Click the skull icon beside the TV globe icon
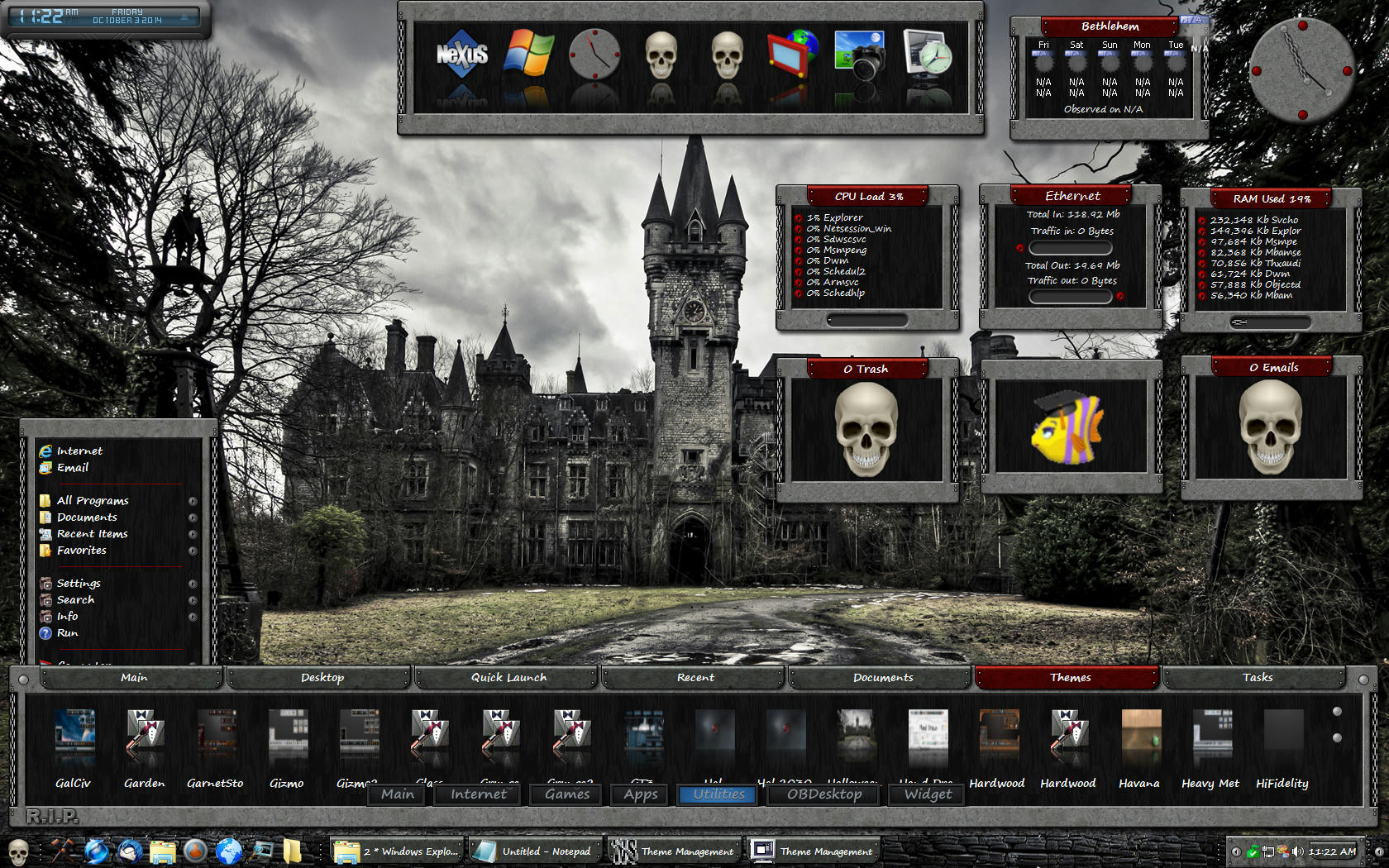The height and width of the screenshot is (868, 1389). tap(727, 55)
